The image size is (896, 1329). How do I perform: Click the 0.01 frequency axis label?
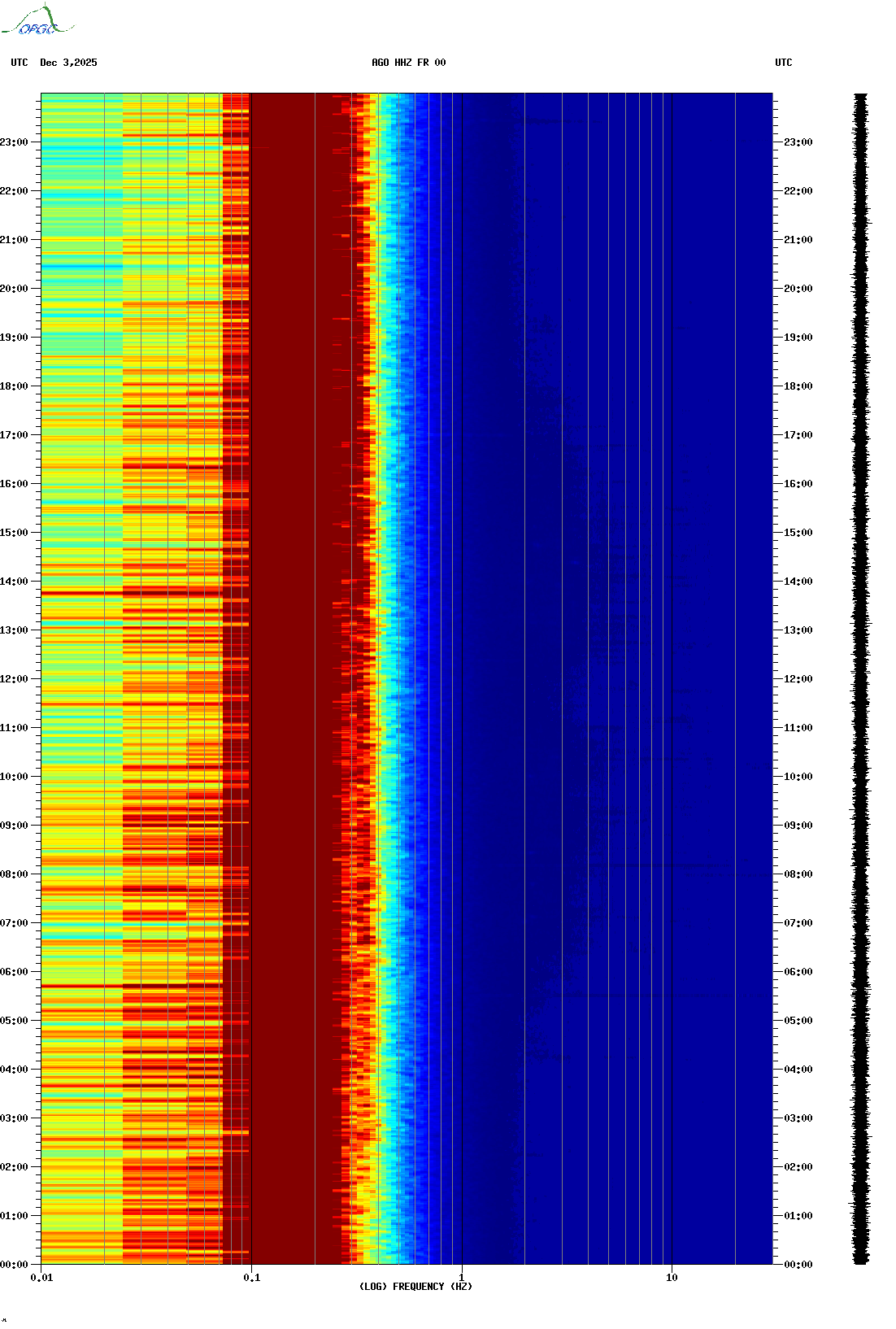pyautogui.click(x=41, y=1278)
